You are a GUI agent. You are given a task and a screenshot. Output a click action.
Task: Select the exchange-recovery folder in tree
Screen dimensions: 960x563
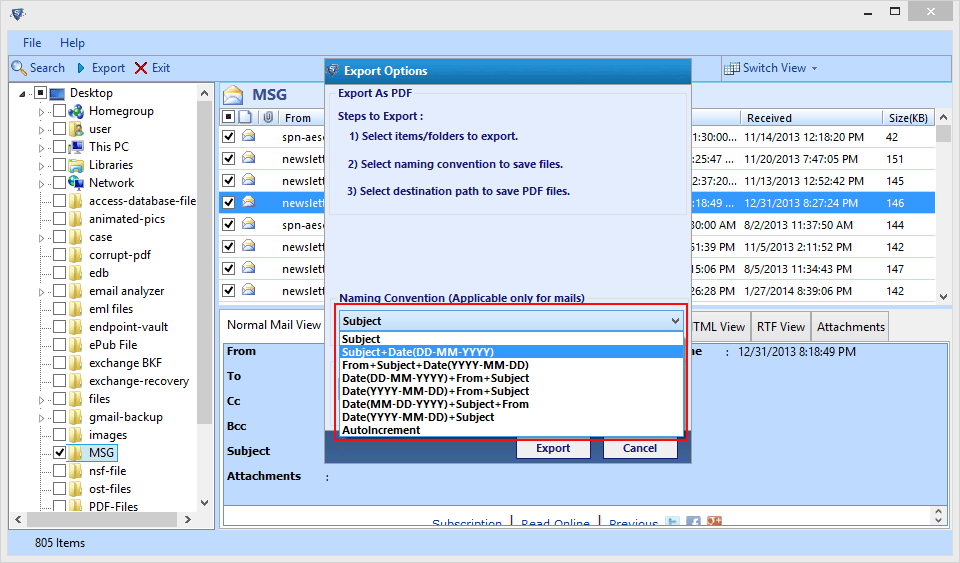tap(139, 381)
